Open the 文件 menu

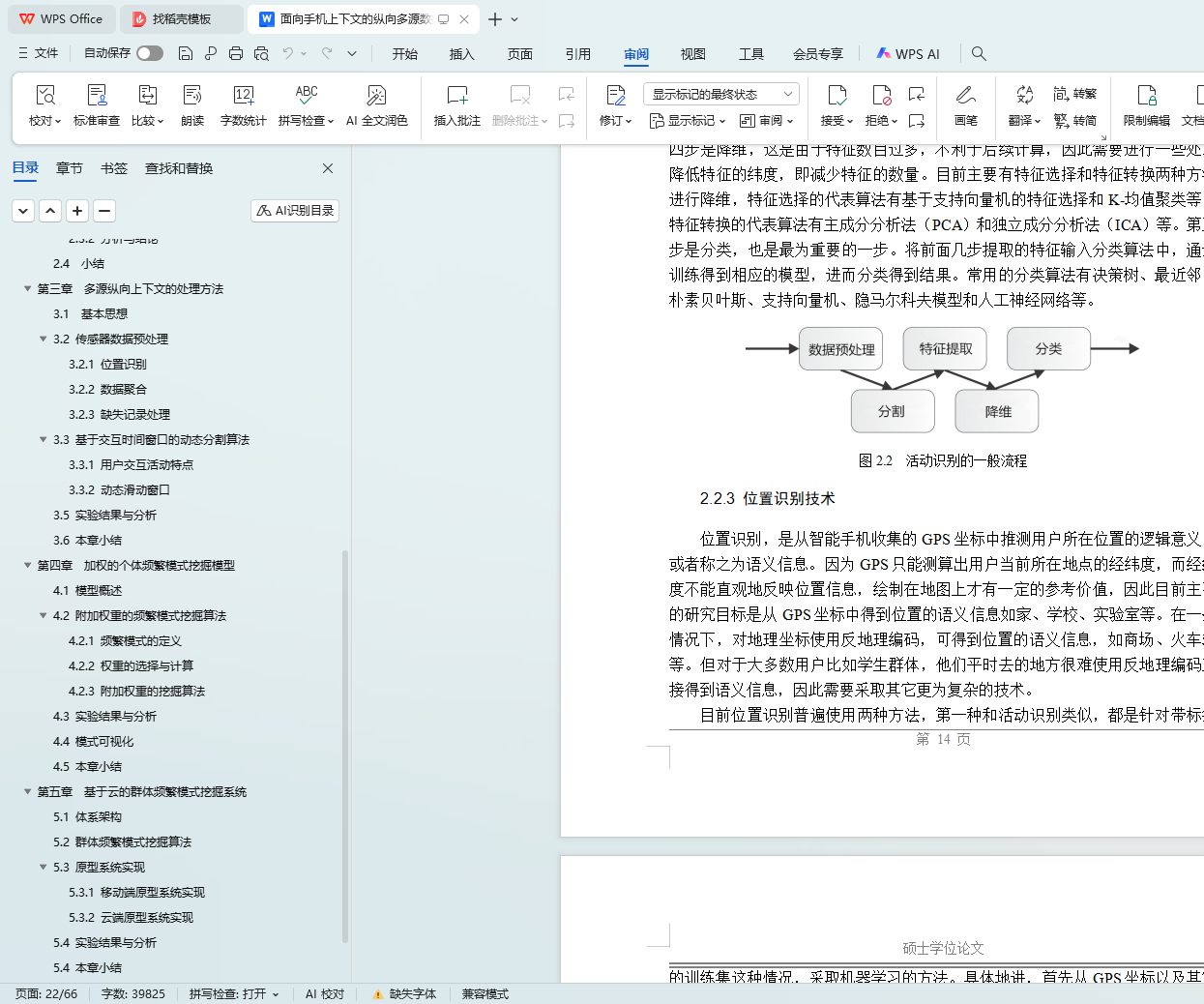(39, 53)
